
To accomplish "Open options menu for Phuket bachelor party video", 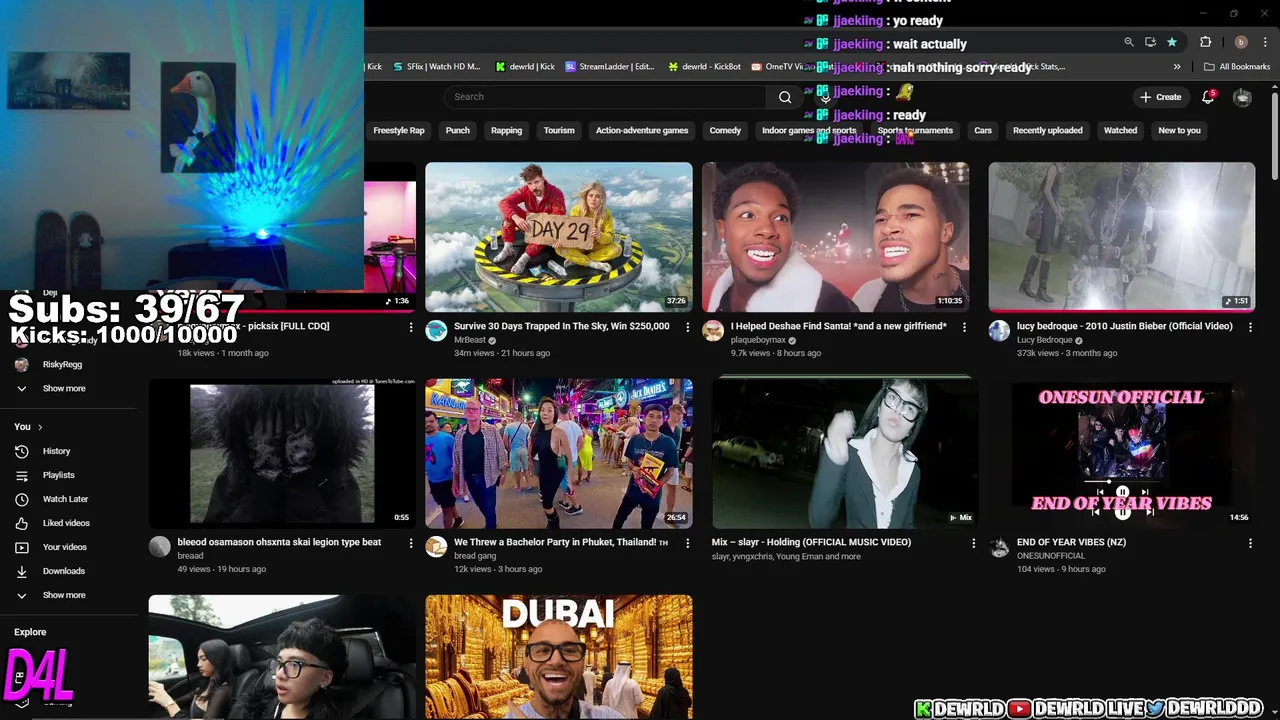I will point(687,543).
